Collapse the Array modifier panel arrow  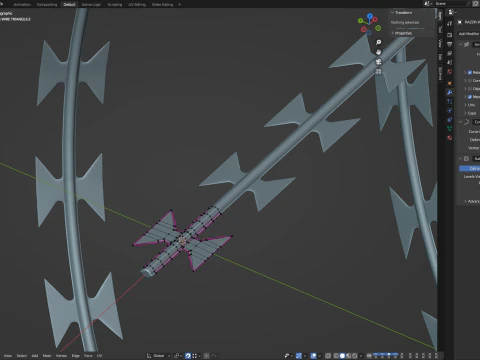(461, 44)
